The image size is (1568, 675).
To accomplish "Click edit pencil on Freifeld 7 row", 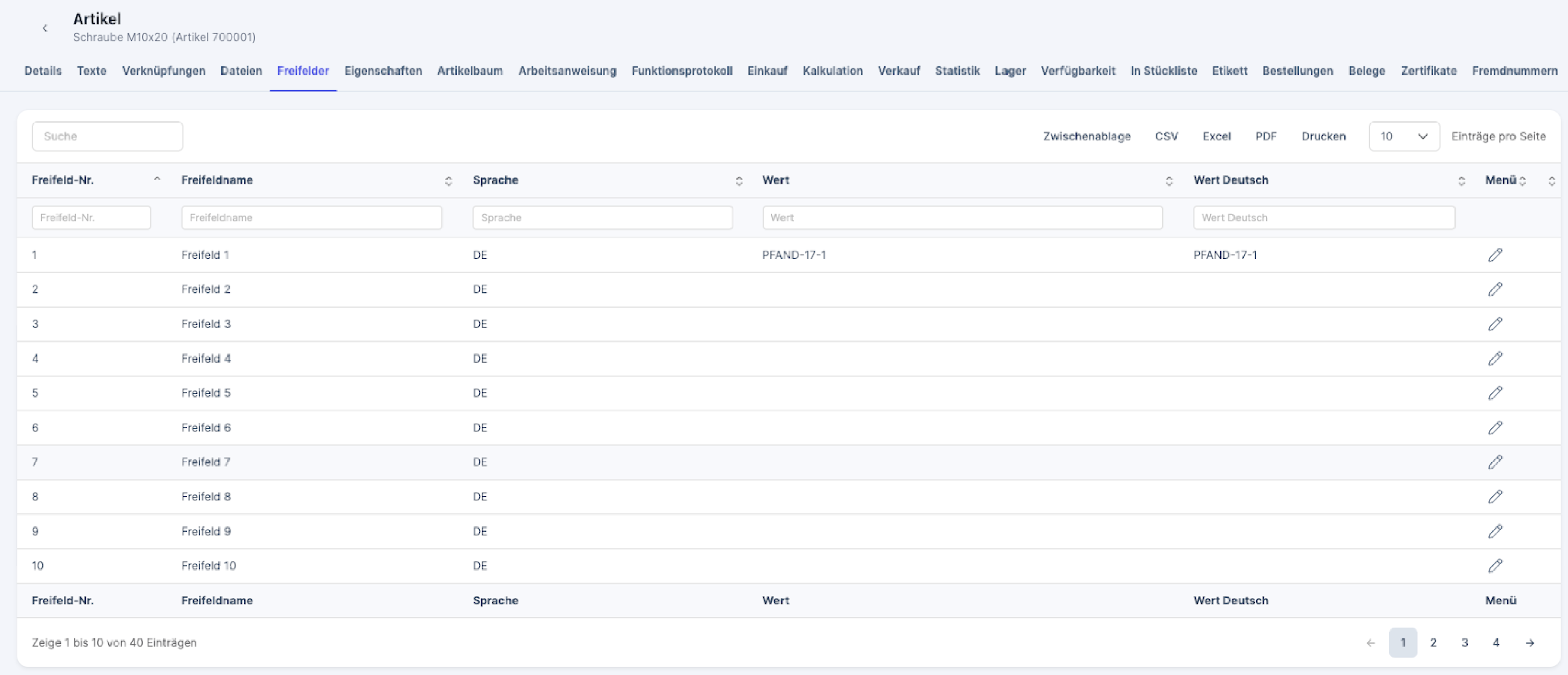I will pyautogui.click(x=1495, y=462).
